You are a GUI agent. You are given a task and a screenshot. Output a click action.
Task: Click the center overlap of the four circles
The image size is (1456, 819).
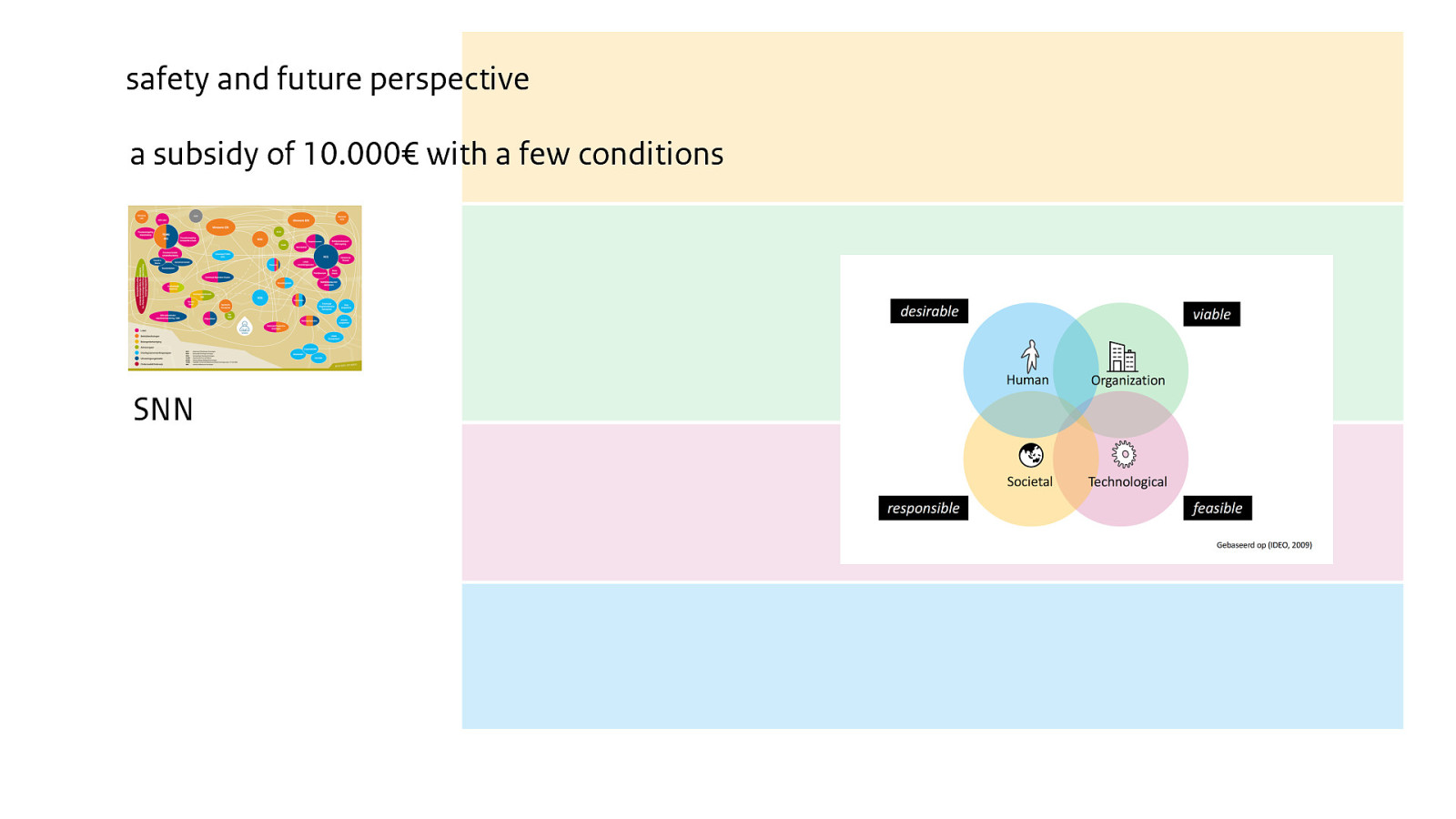pyautogui.click(x=1076, y=414)
